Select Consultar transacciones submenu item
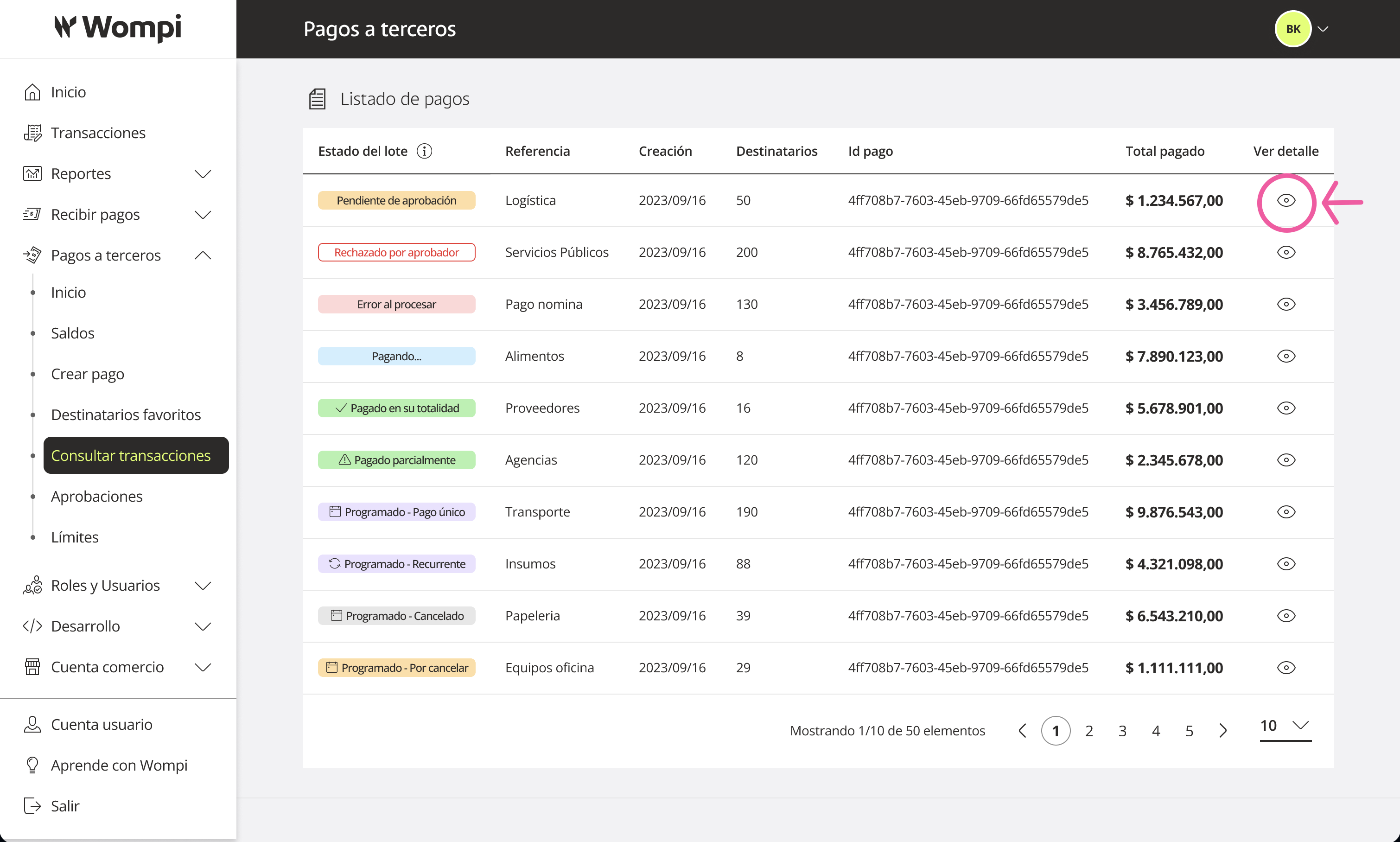The height and width of the screenshot is (842, 1400). (136, 456)
